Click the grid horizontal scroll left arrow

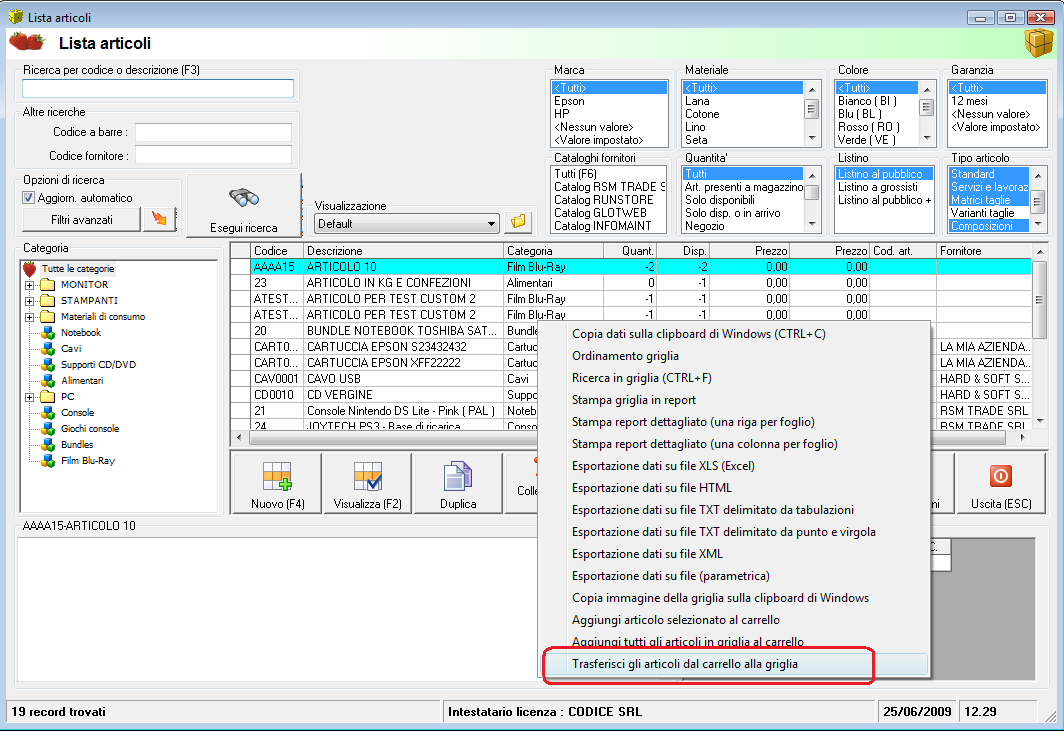click(x=239, y=438)
